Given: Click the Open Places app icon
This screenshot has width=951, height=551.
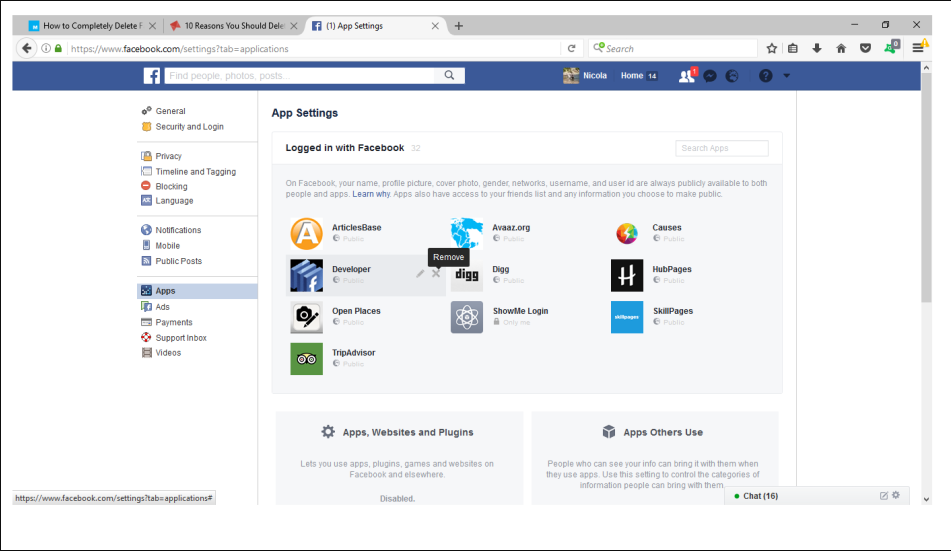Looking at the screenshot, I should 306,317.
